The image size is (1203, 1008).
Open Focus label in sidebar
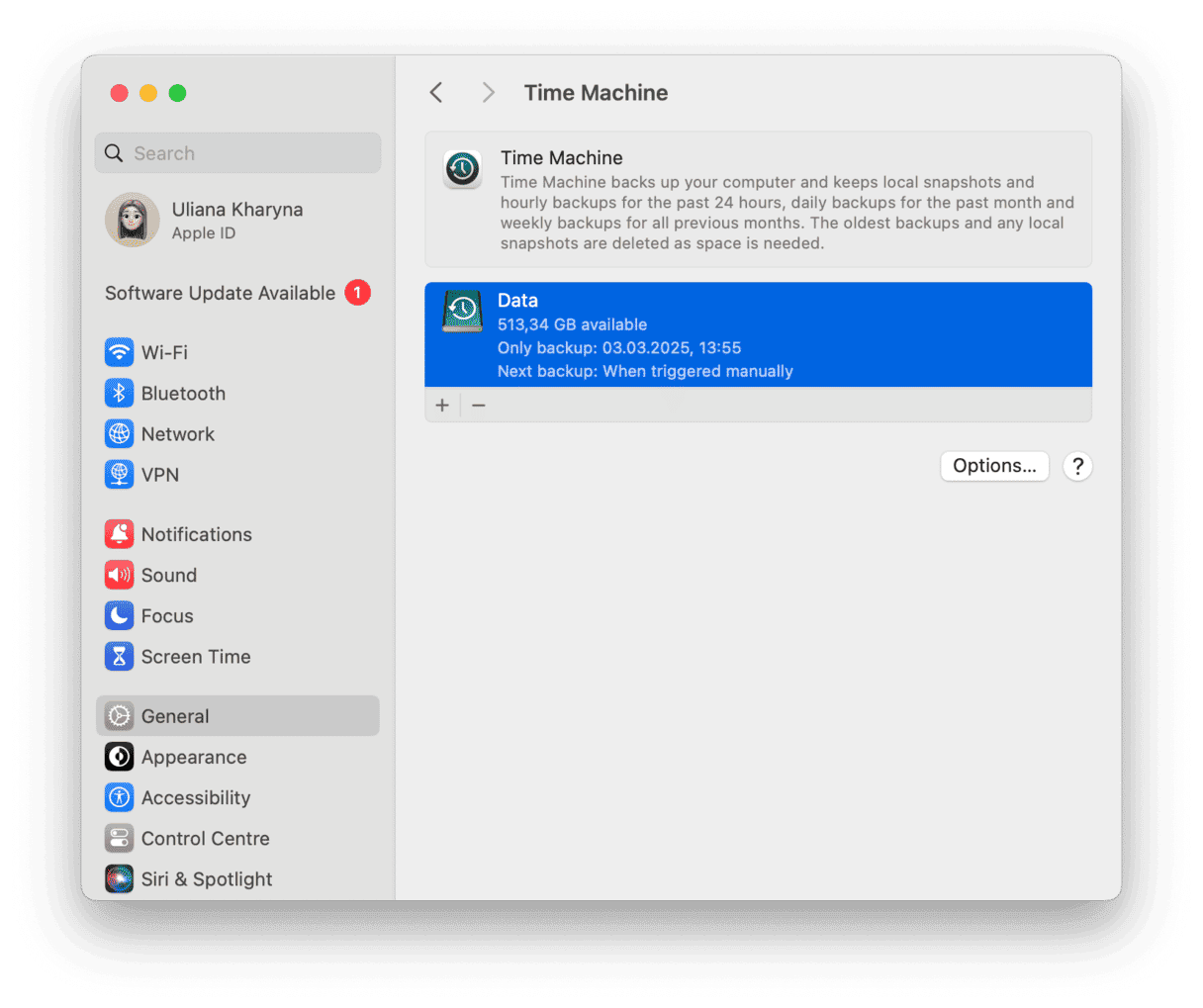coord(167,615)
